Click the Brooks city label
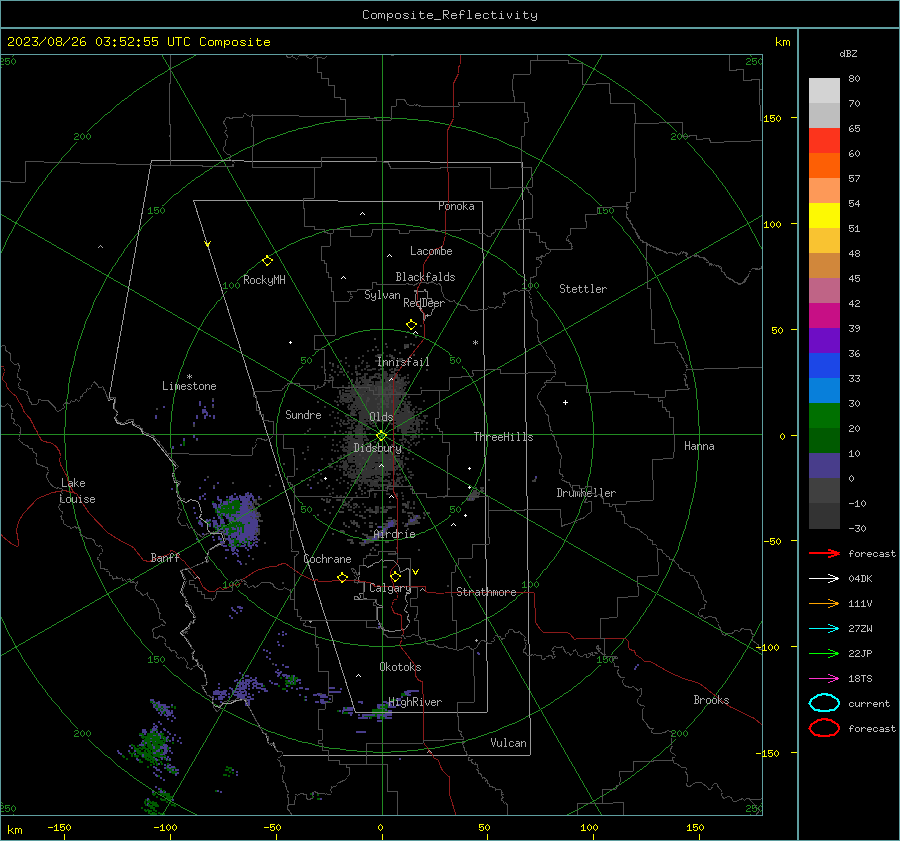The image size is (900, 841). 711,700
